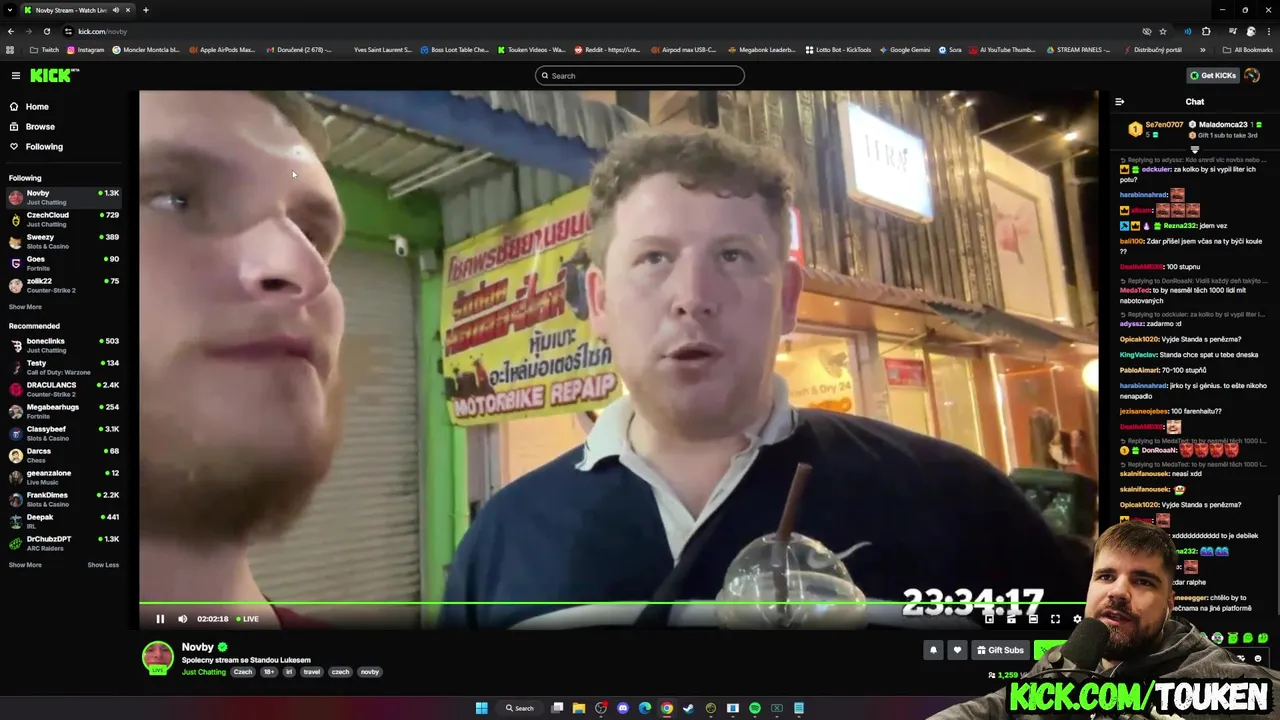Open Darcss Chess channel
This screenshot has height=720, width=1280.
[64, 455]
